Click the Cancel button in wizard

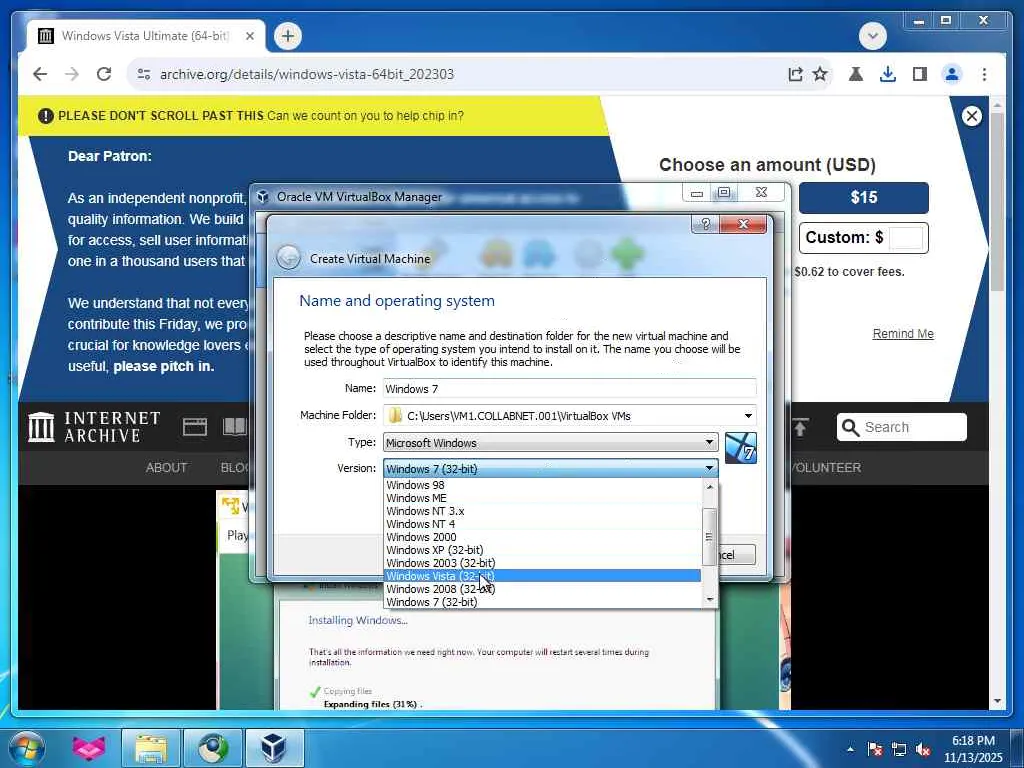[x=735, y=555]
